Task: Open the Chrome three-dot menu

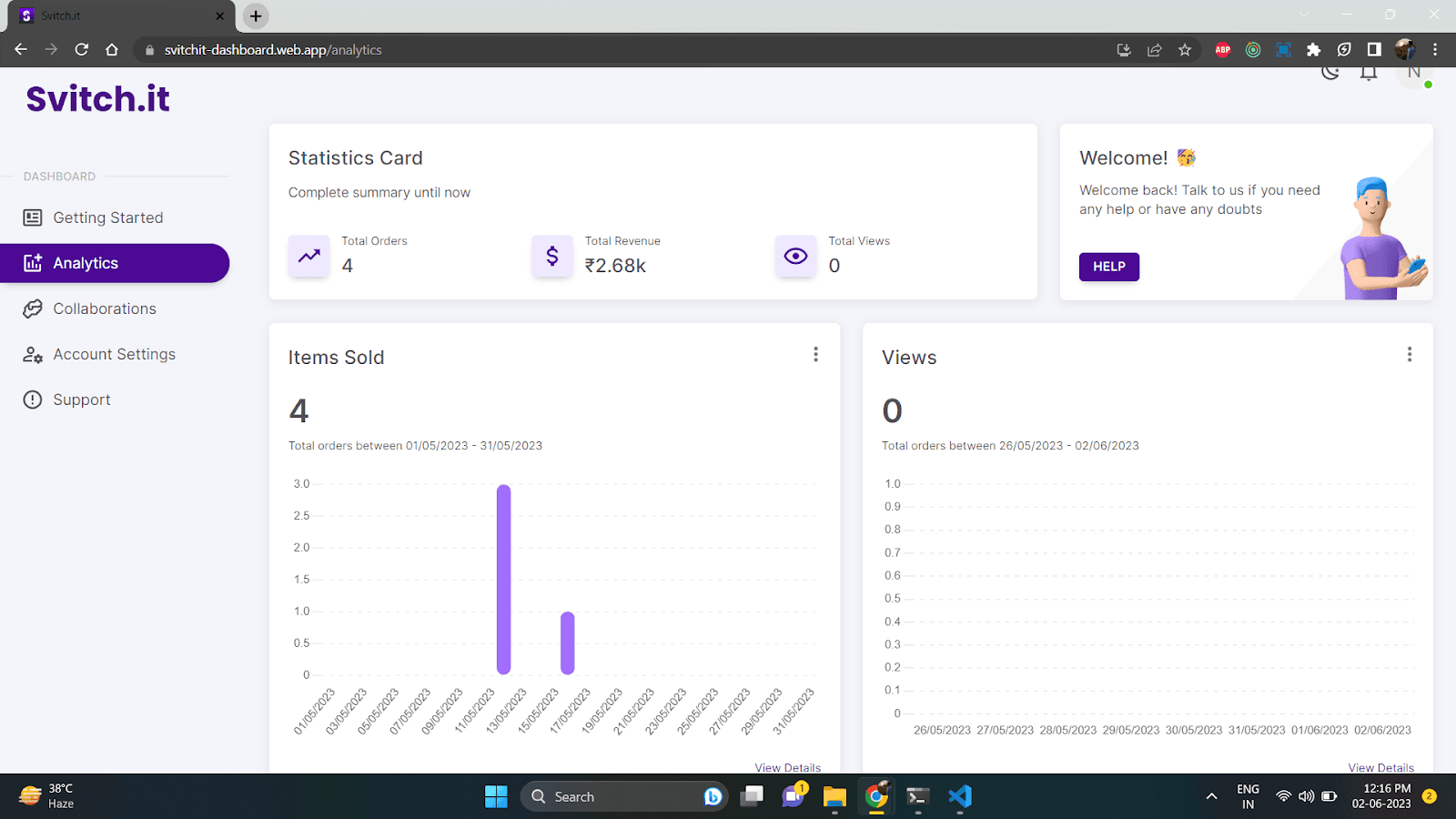Action: click(1435, 50)
